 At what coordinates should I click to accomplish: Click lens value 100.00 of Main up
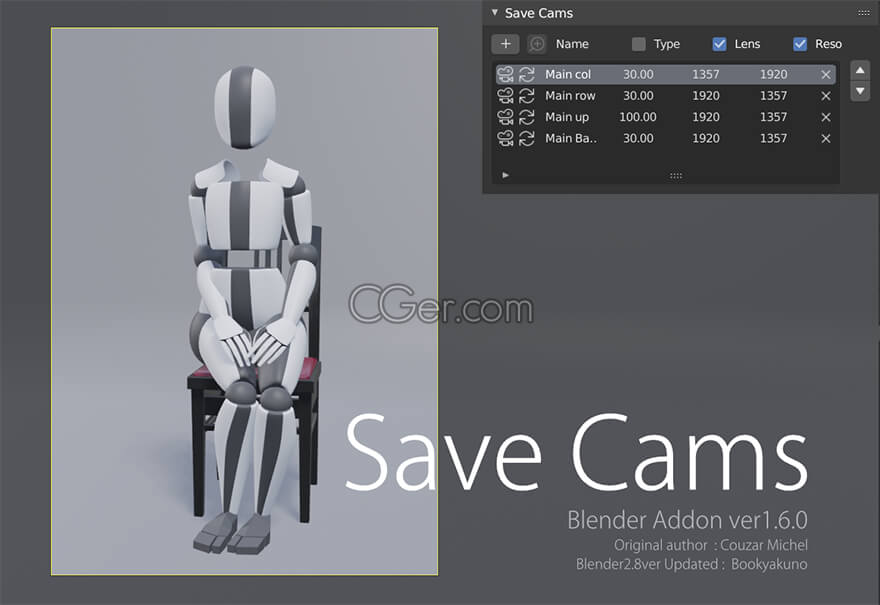pyautogui.click(x=638, y=117)
